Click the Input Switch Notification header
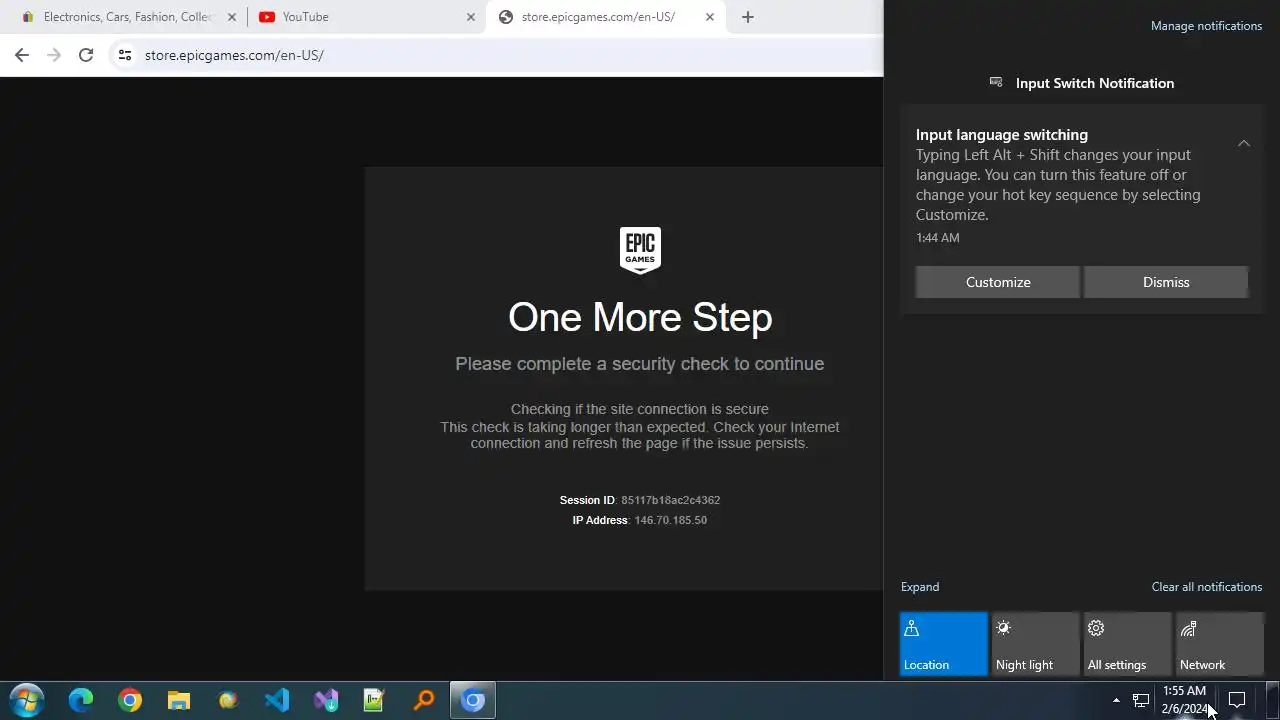 click(x=1082, y=83)
